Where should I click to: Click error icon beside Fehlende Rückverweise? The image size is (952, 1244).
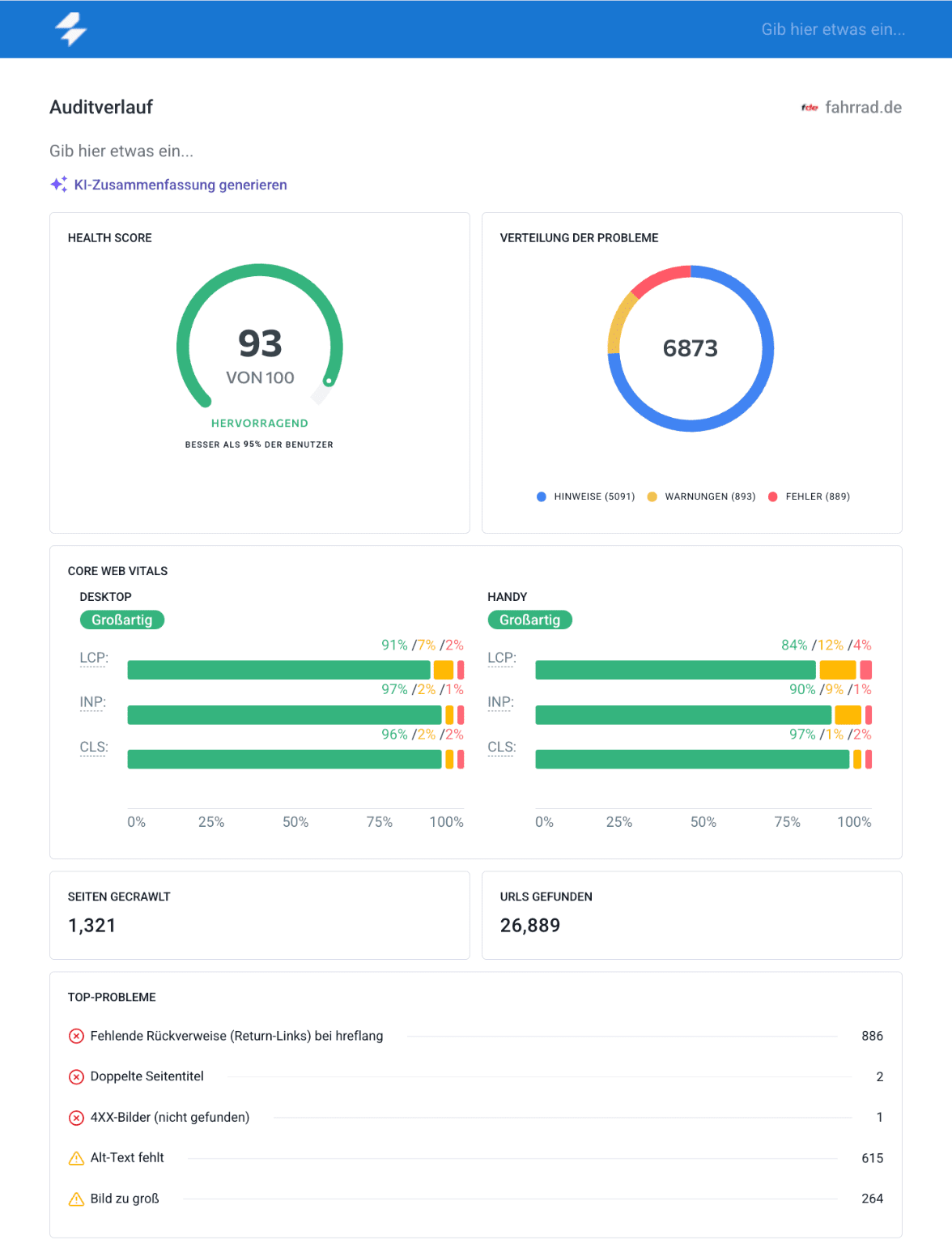(76, 1036)
